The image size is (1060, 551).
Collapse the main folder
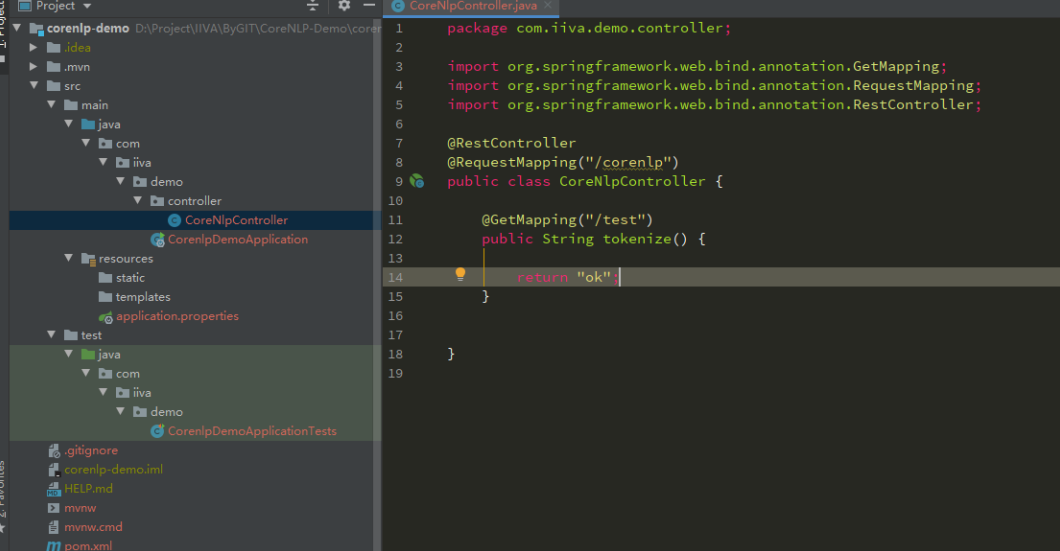pyautogui.click(x=51, y=105)
